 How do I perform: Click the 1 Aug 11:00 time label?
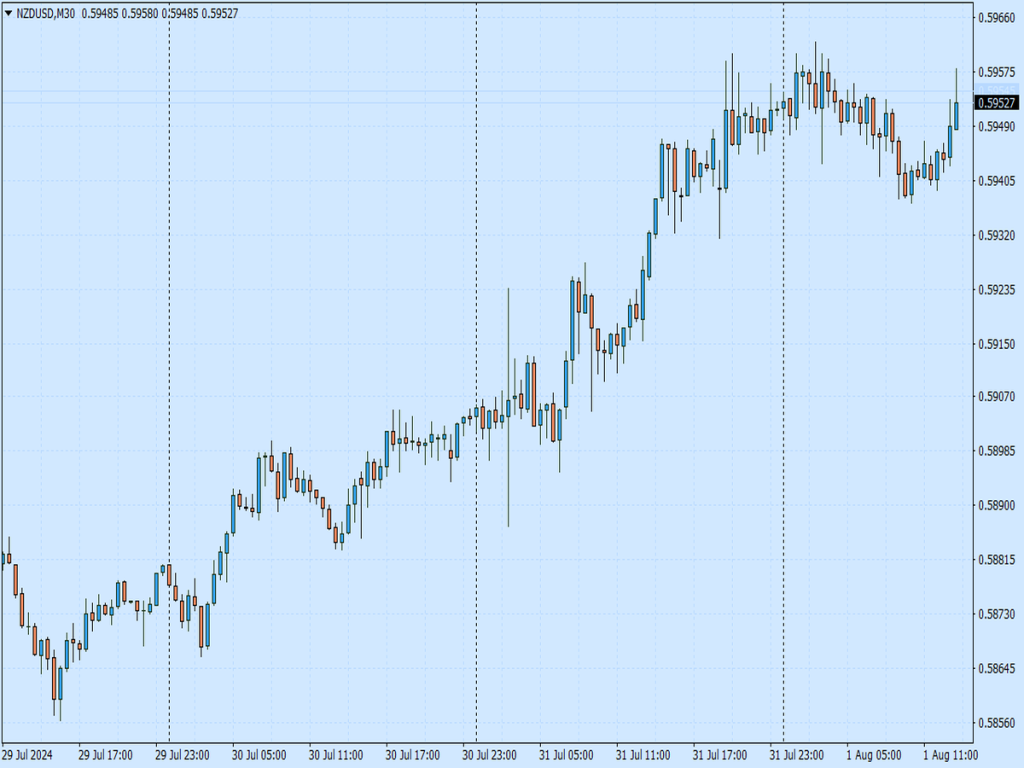[x=950, y=754]
